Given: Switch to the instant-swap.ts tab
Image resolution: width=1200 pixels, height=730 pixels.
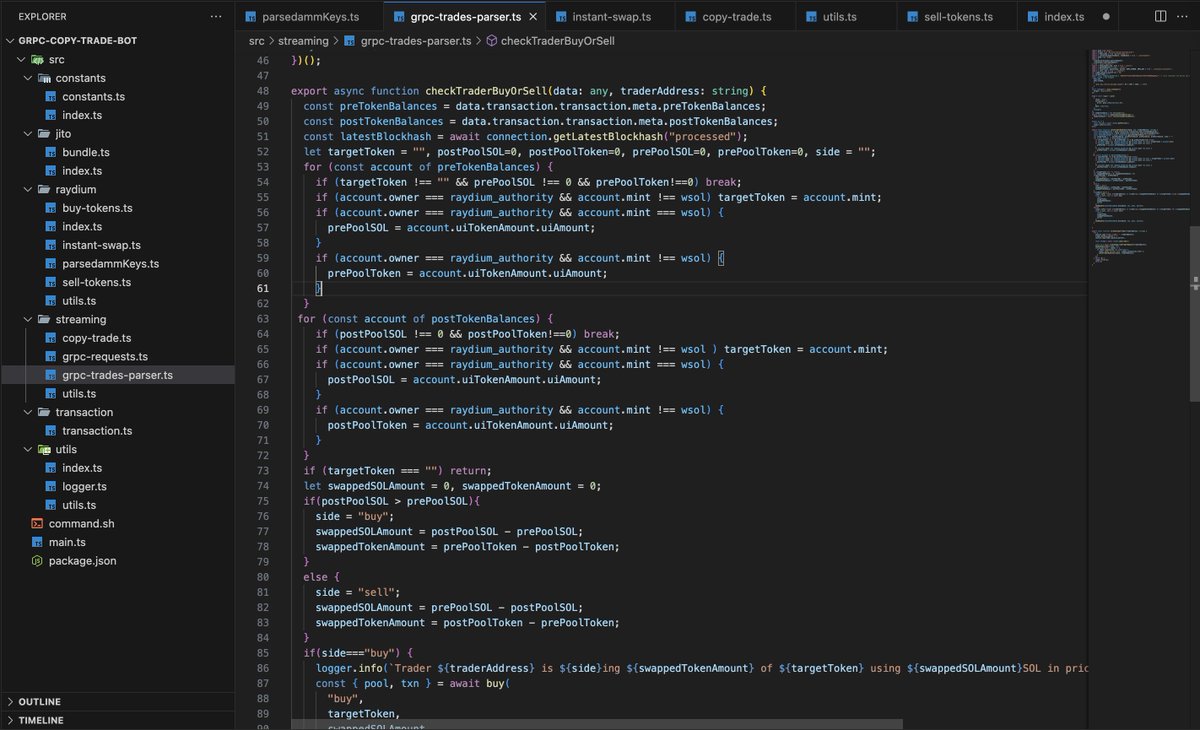Looking at the screenshot, I should [x=611, y=17].
